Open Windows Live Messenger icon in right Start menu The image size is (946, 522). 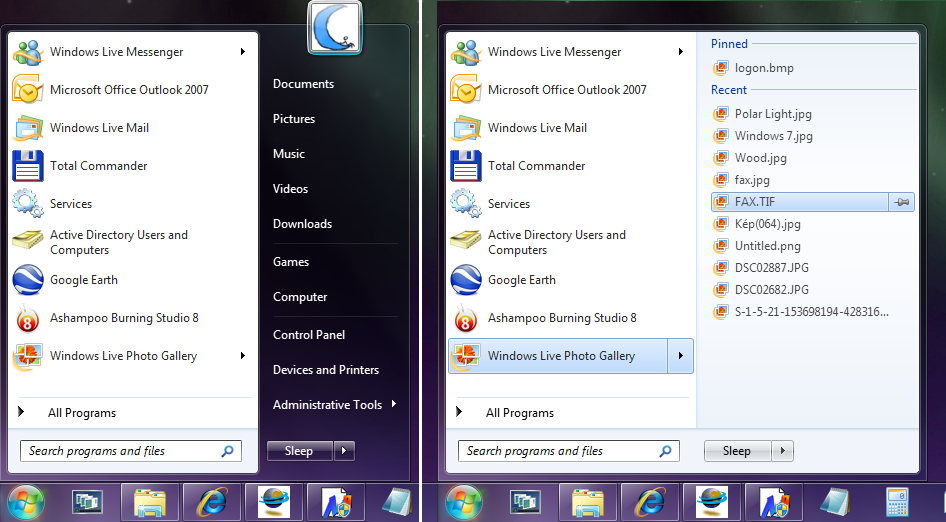466,52
